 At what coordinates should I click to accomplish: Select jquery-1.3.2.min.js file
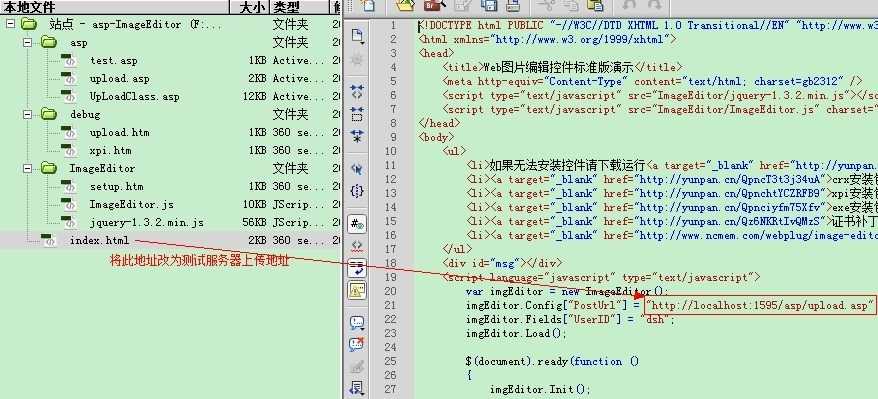[146, 222]
